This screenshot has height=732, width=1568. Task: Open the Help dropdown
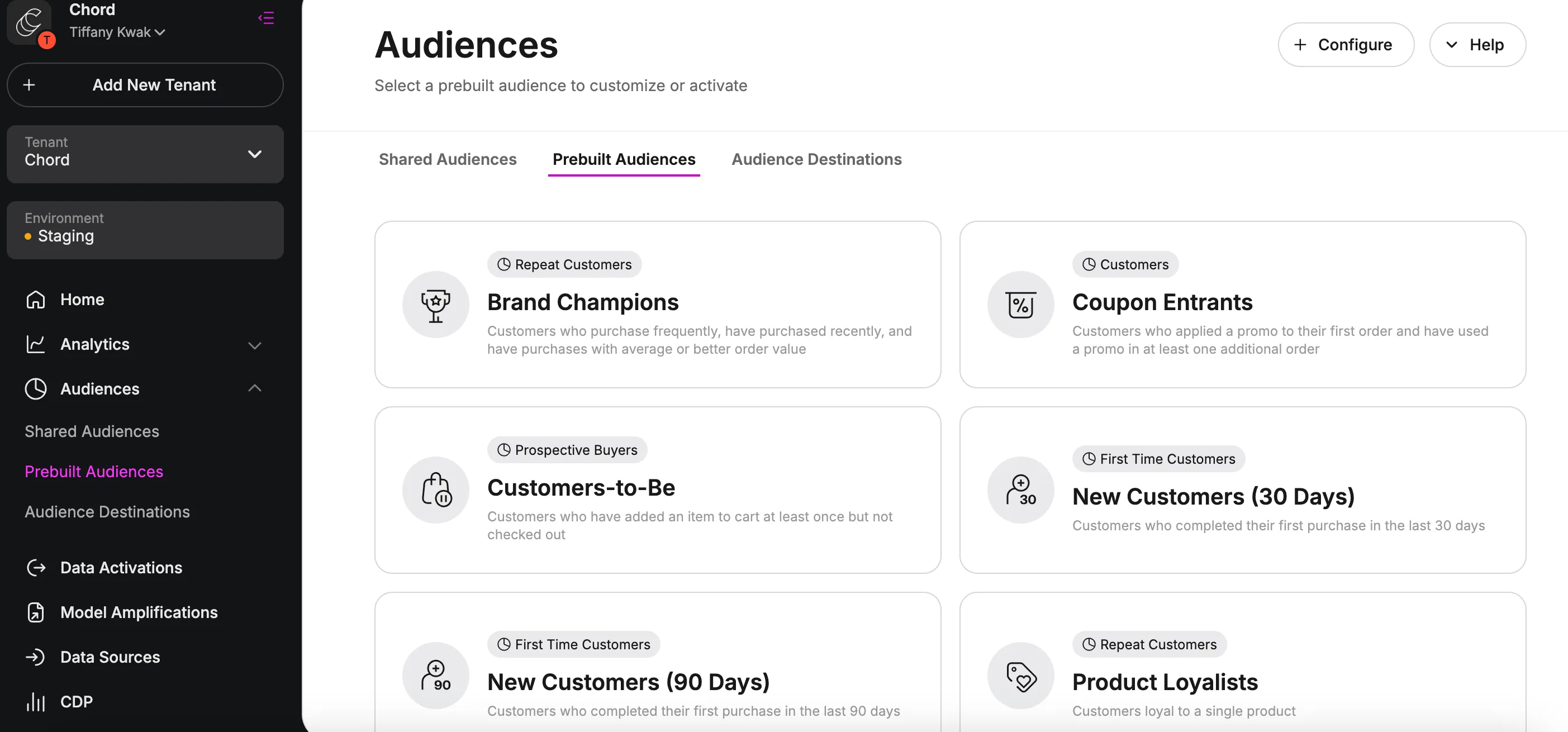click(1477, 44)
